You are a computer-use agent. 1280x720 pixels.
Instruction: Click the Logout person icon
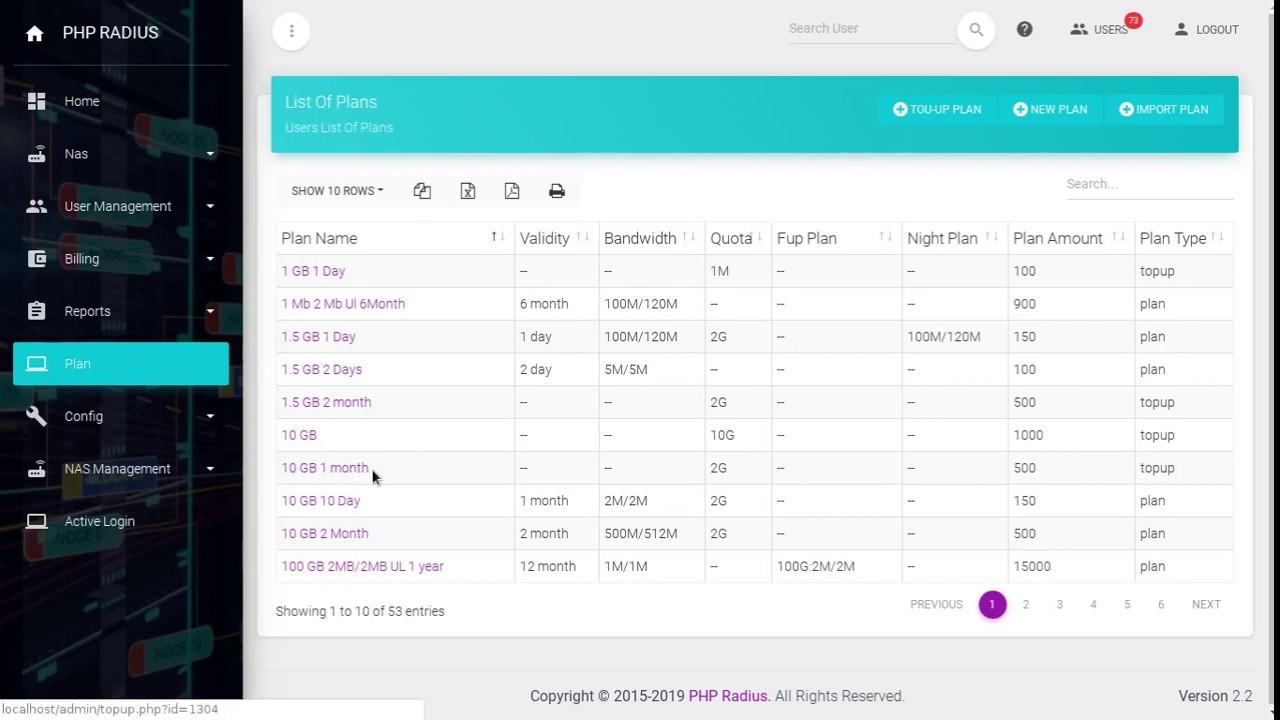click(x=1181, y=29)
